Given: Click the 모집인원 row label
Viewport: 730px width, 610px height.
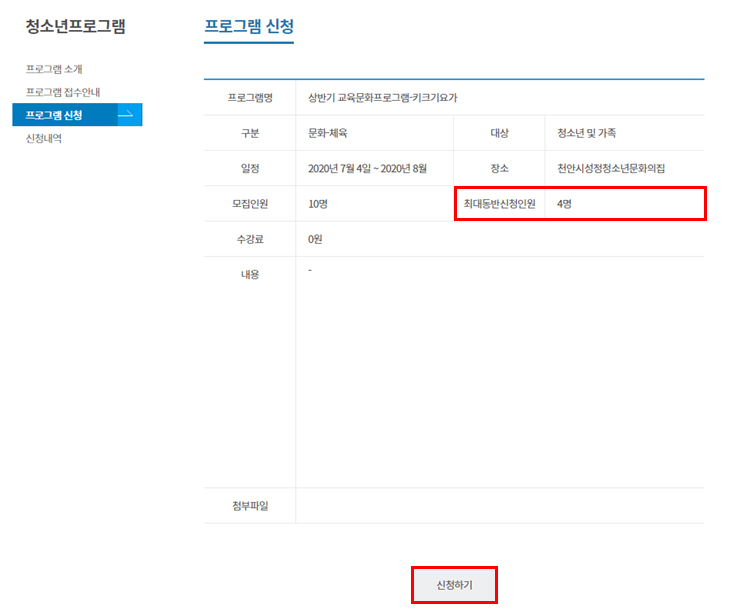Looking at the screenshot, I should (x=250, y=204).
